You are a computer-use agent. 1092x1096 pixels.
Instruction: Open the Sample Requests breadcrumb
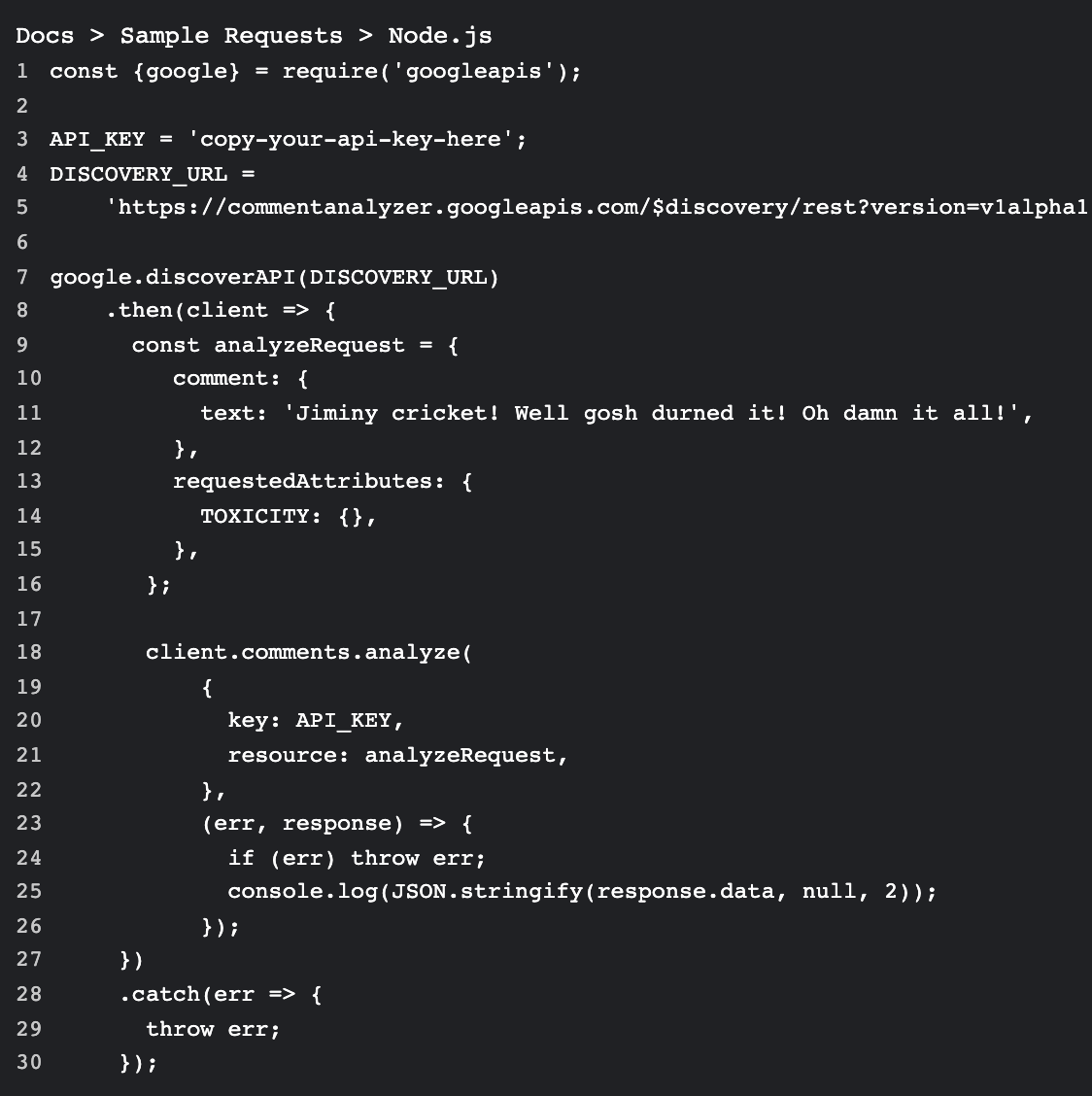point(231,36)
